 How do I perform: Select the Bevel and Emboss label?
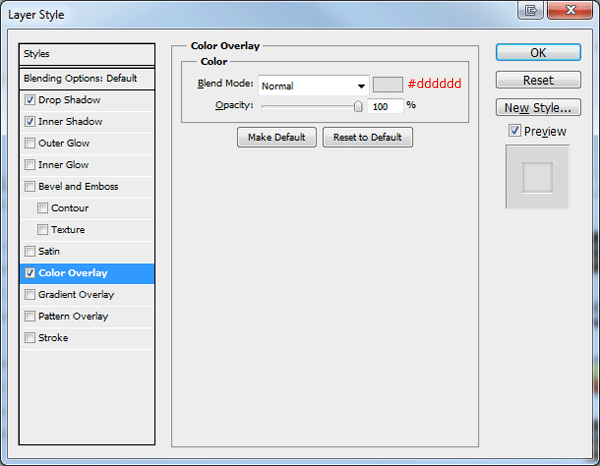(x=78, y=186)
